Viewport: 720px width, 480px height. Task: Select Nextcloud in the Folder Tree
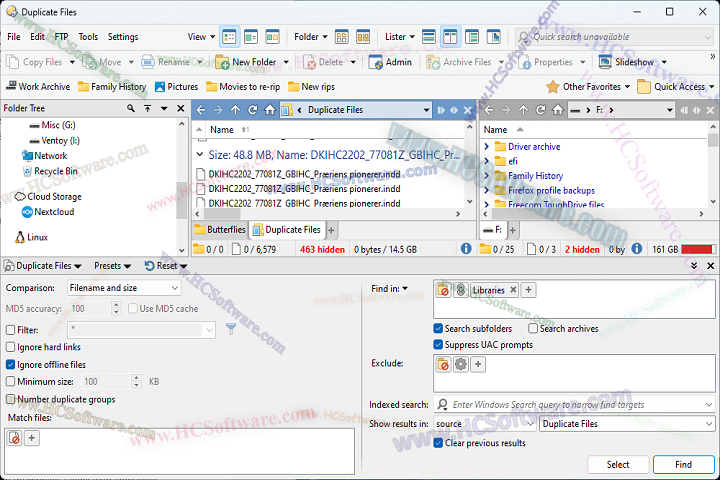[48, 212]
